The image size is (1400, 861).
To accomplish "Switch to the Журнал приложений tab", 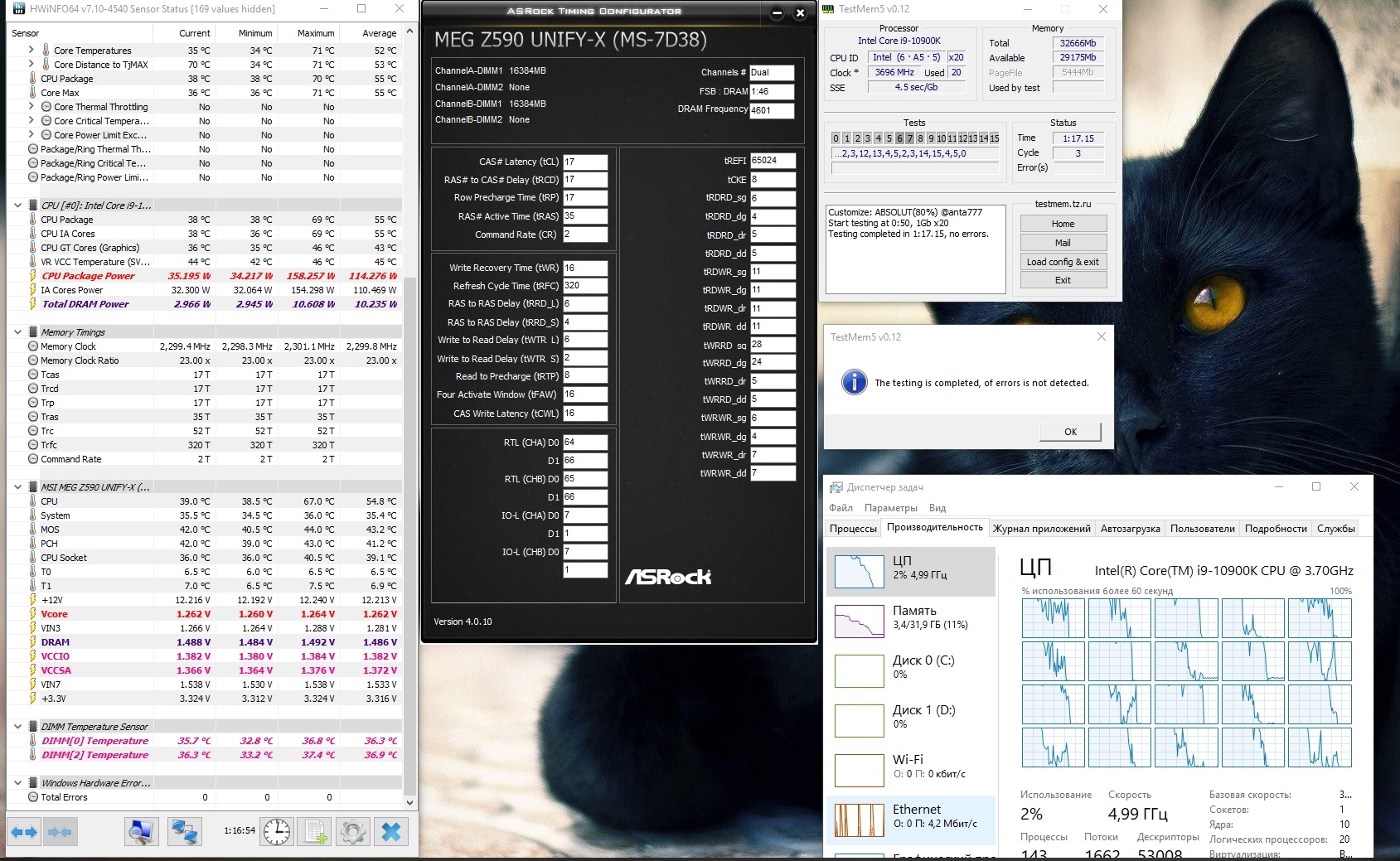I will pyautogui.click(x=1041, y=529).
